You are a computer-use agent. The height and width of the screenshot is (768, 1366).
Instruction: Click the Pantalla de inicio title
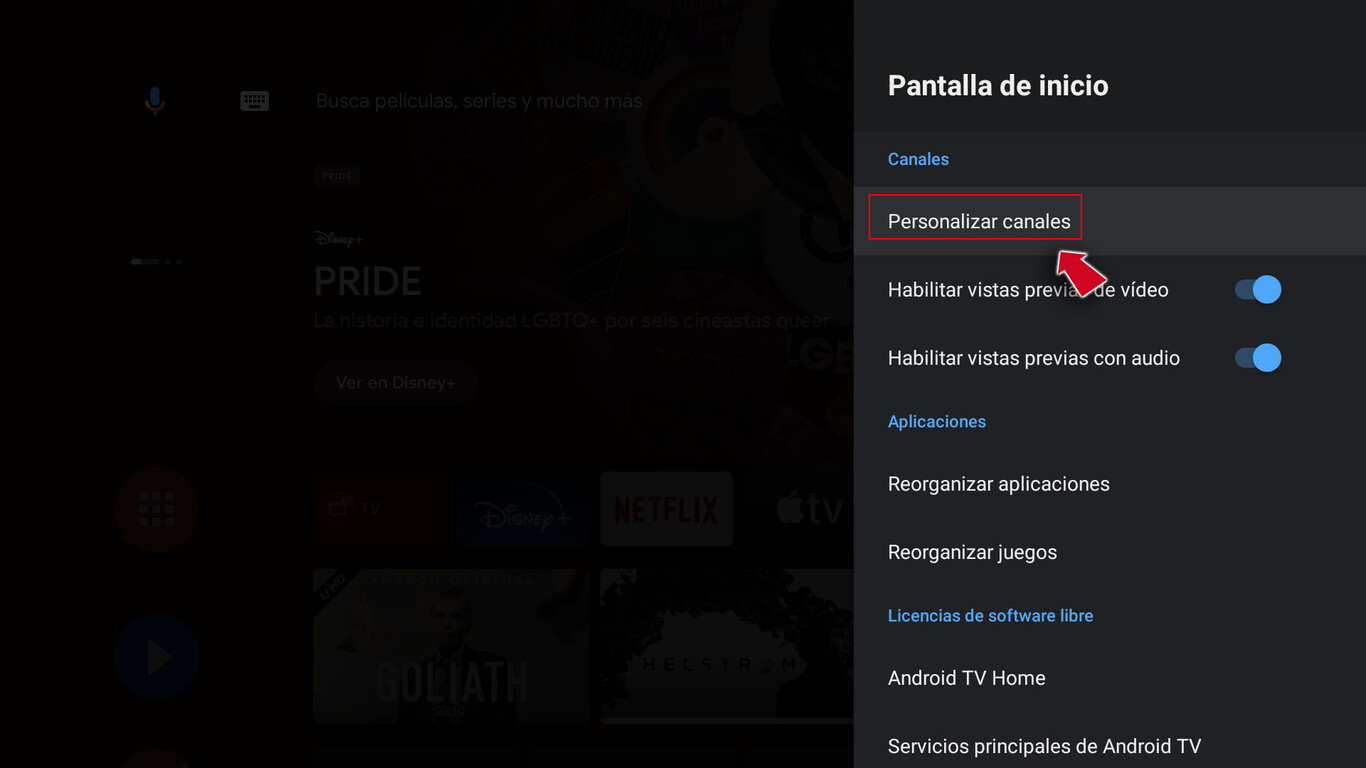click(998, 85)
